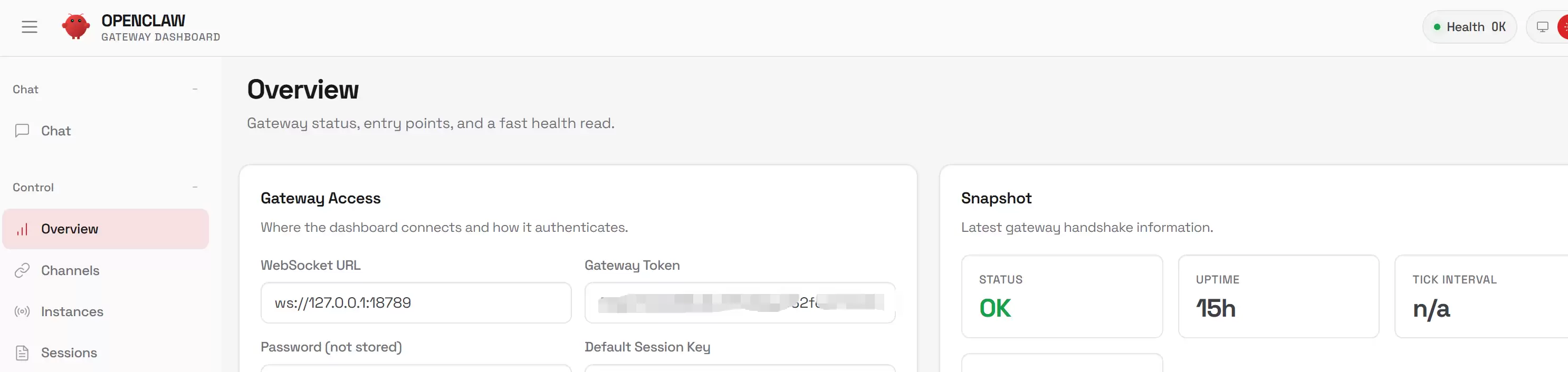Screen dimensions: 1568x372
Task: Switch to system theme via monitor icon
Action: coord(1543,27)
